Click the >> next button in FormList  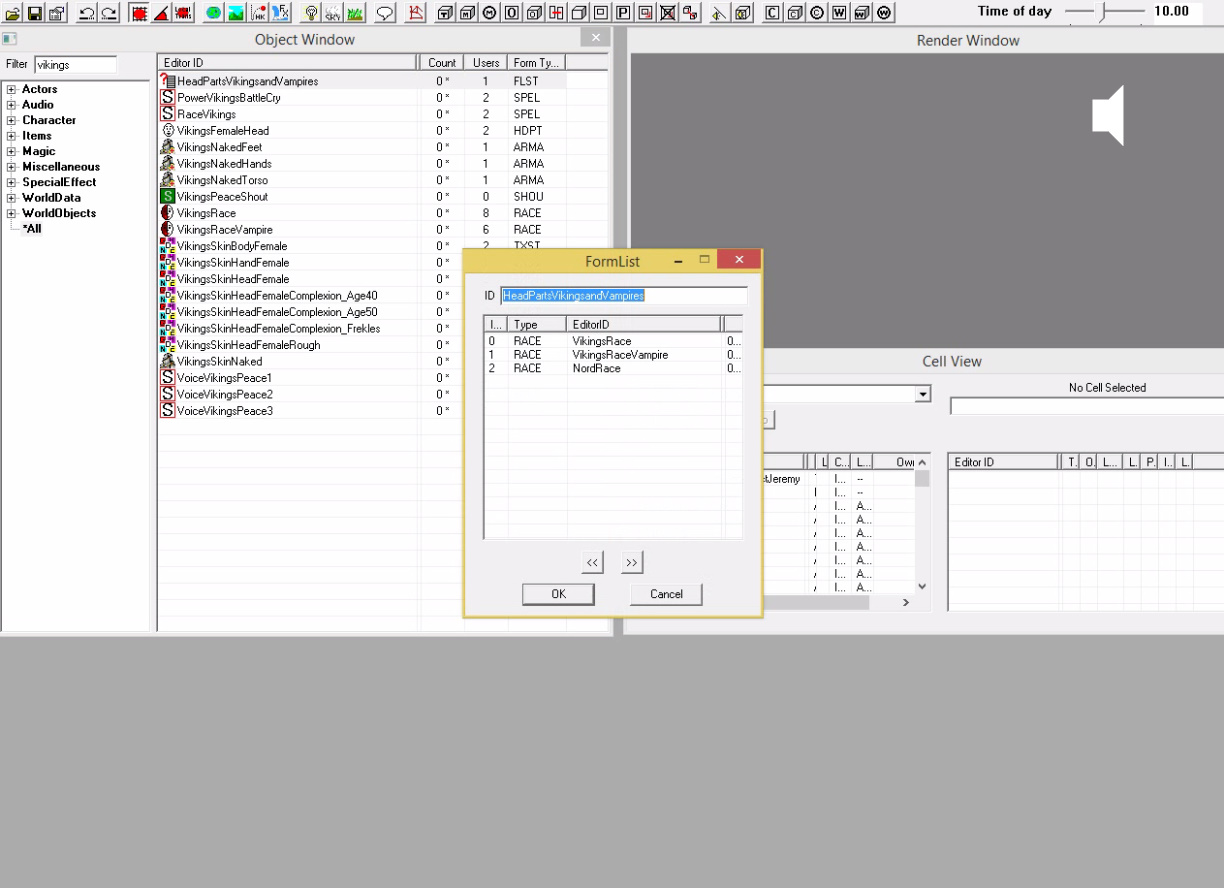tap(631, 563)
